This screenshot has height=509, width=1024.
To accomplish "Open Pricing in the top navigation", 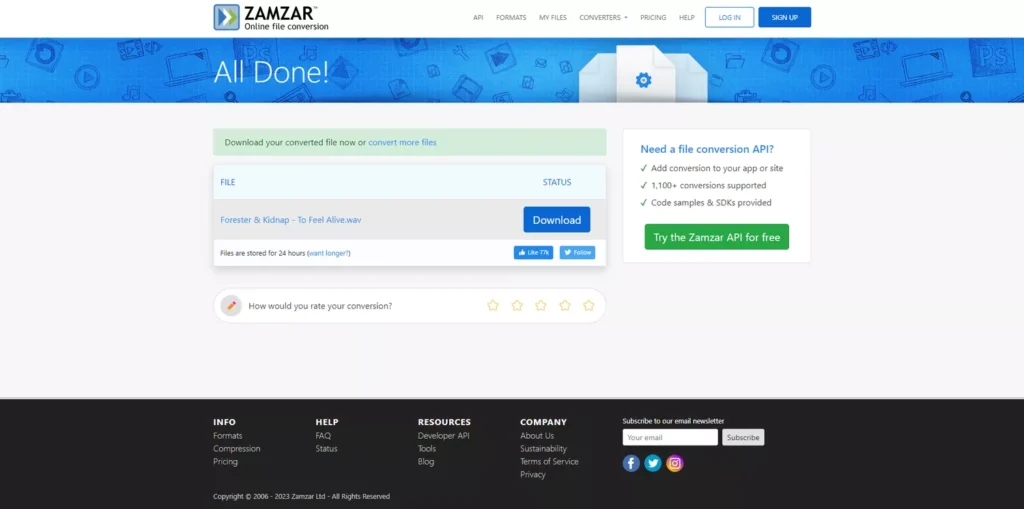I will pos(653,17).
